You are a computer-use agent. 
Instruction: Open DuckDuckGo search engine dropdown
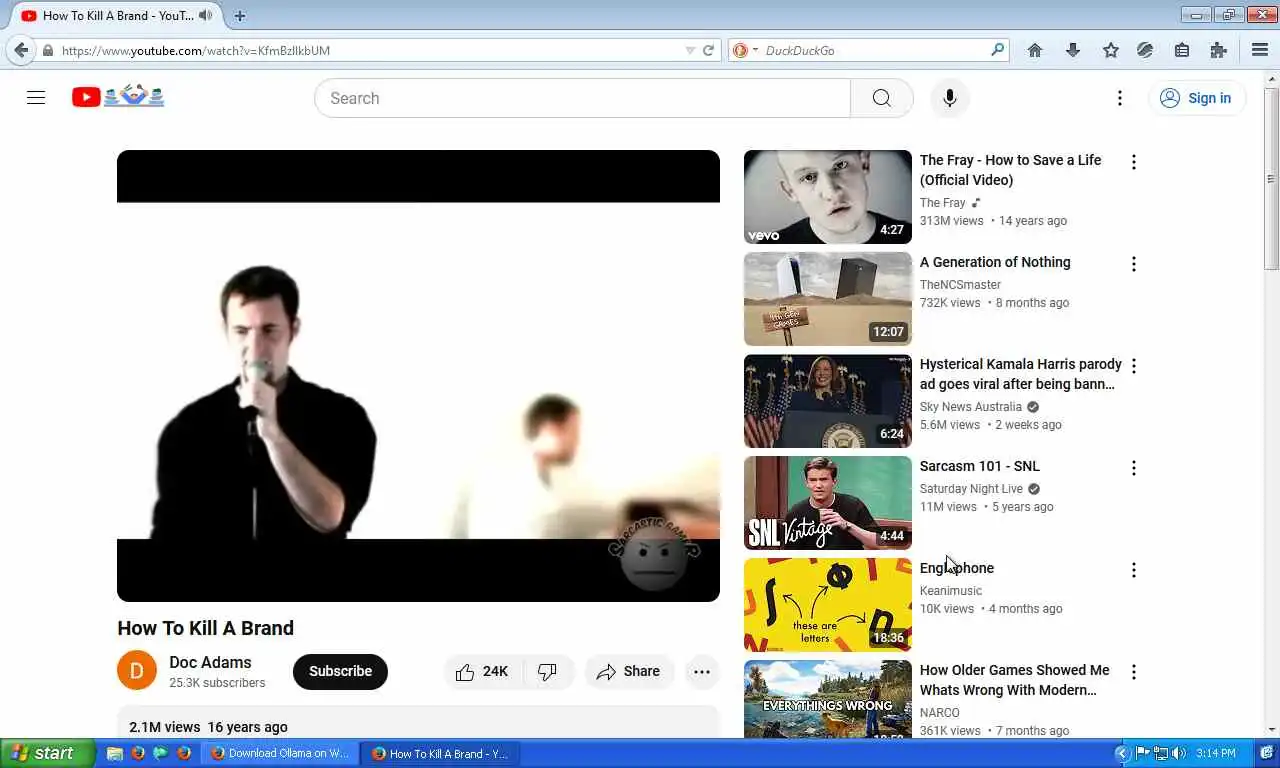point(745,50)
